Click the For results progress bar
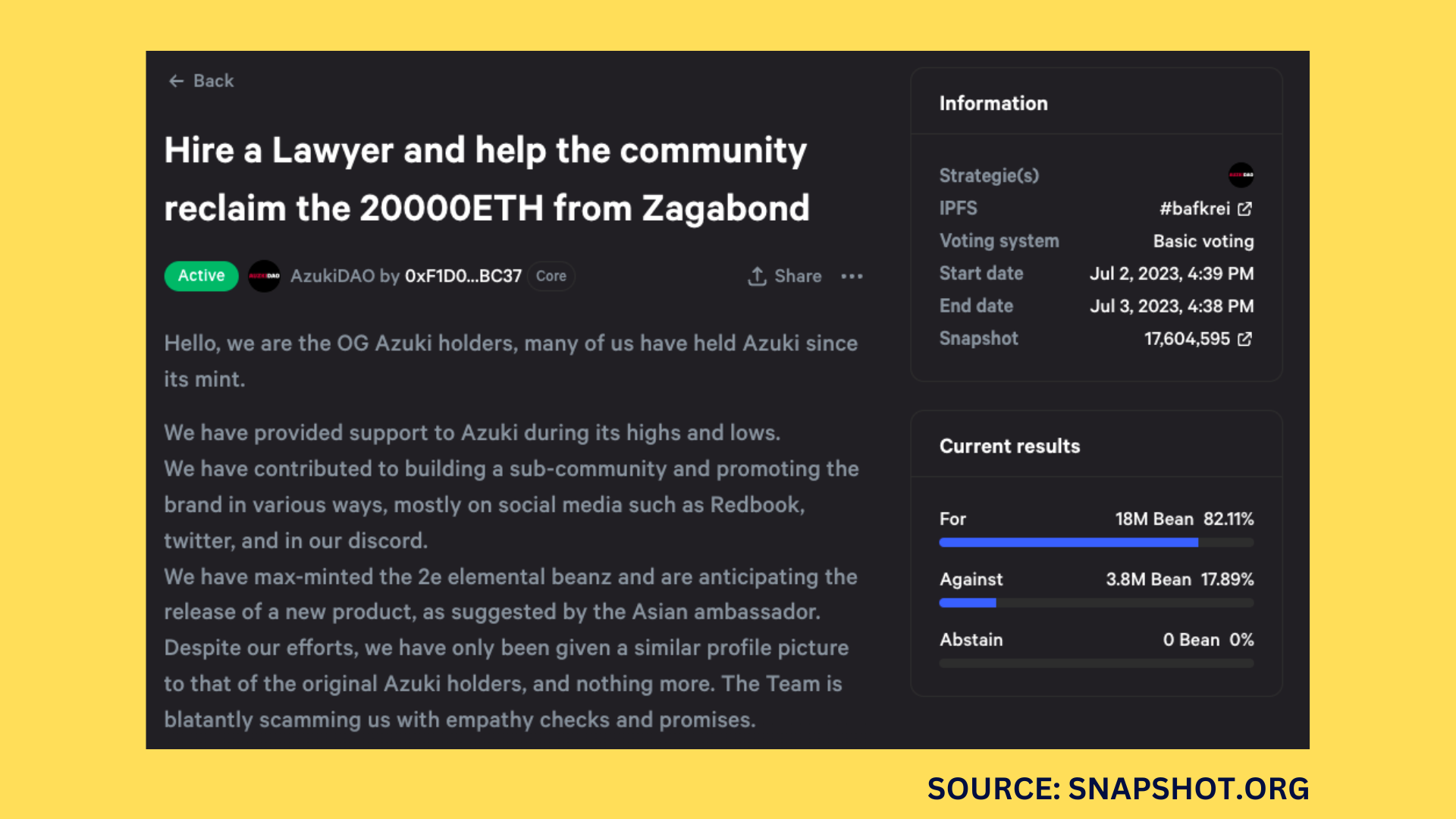 tap(1097, 542)
